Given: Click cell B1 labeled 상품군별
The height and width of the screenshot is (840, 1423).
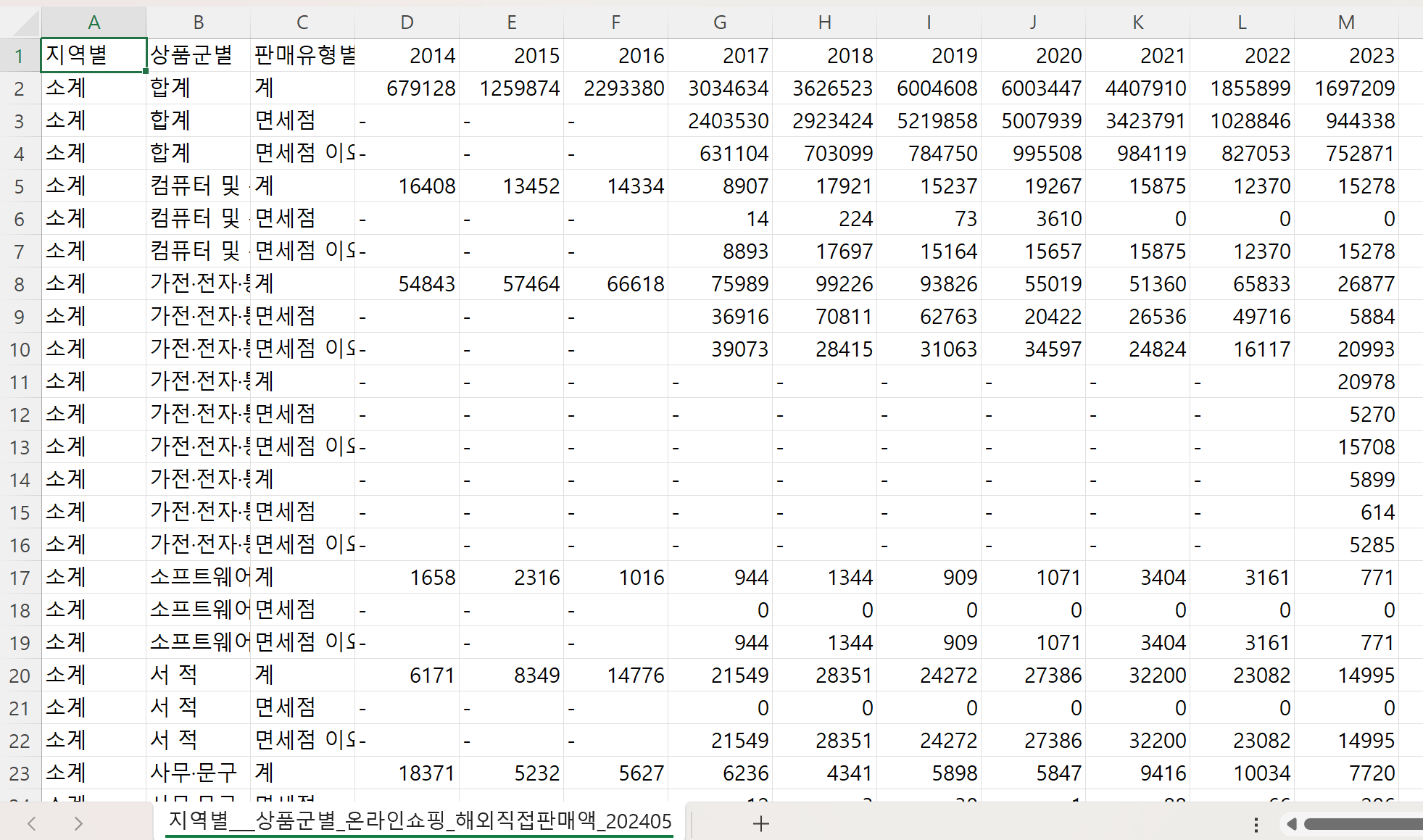Looking at the screenshot, I should [x=198, y=55].
